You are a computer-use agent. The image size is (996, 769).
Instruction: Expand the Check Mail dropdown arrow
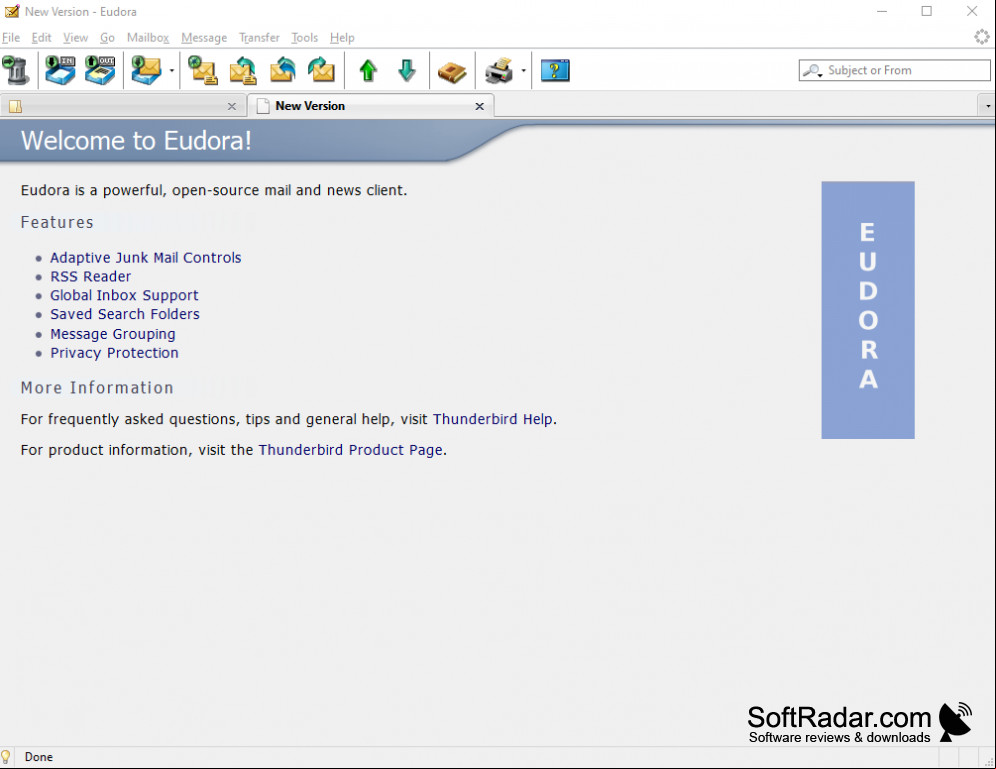tap(172, 70)
